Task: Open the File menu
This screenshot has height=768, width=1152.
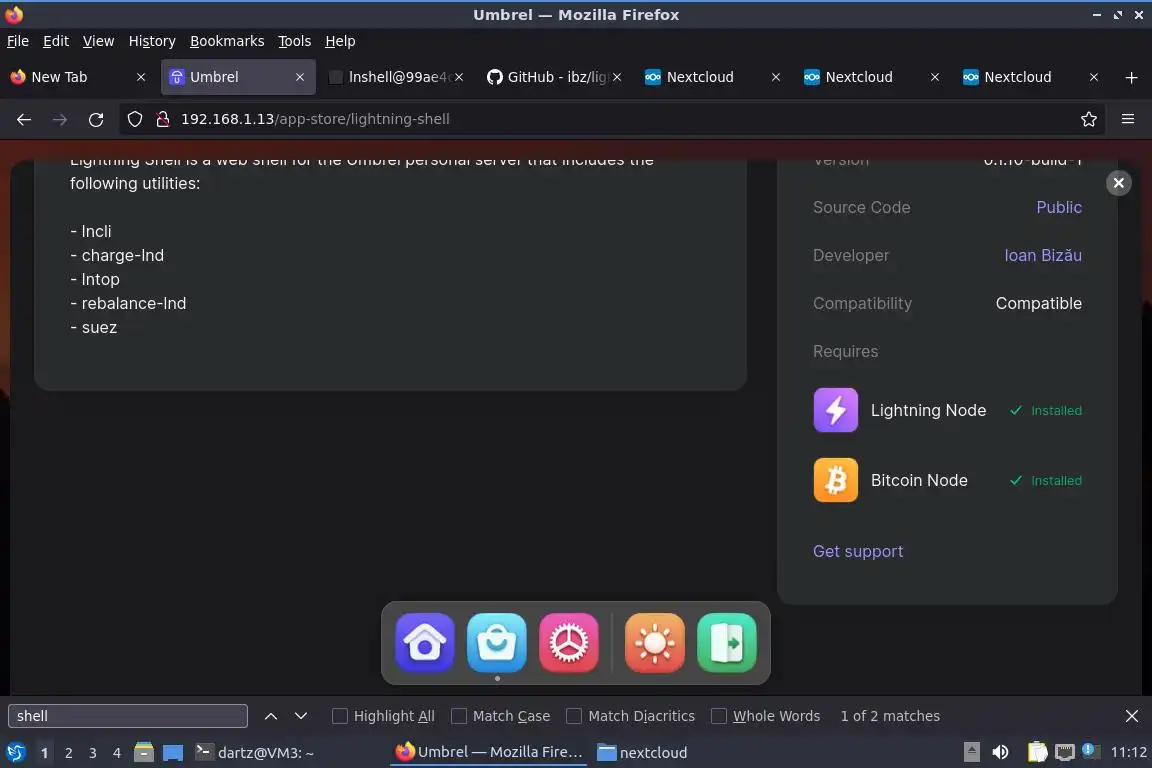Action: pyautogui.click(x=18, y=41)
